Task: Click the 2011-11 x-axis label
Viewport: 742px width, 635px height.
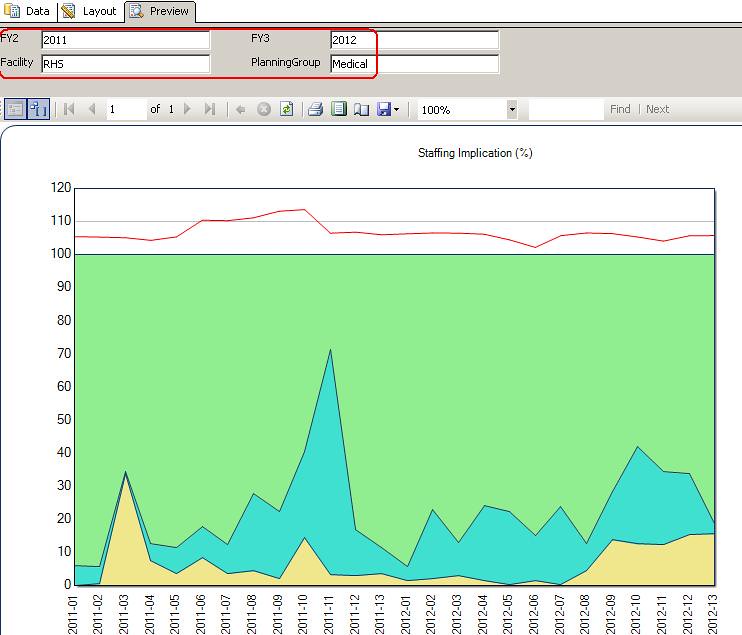Action: [x=328, y=614]
